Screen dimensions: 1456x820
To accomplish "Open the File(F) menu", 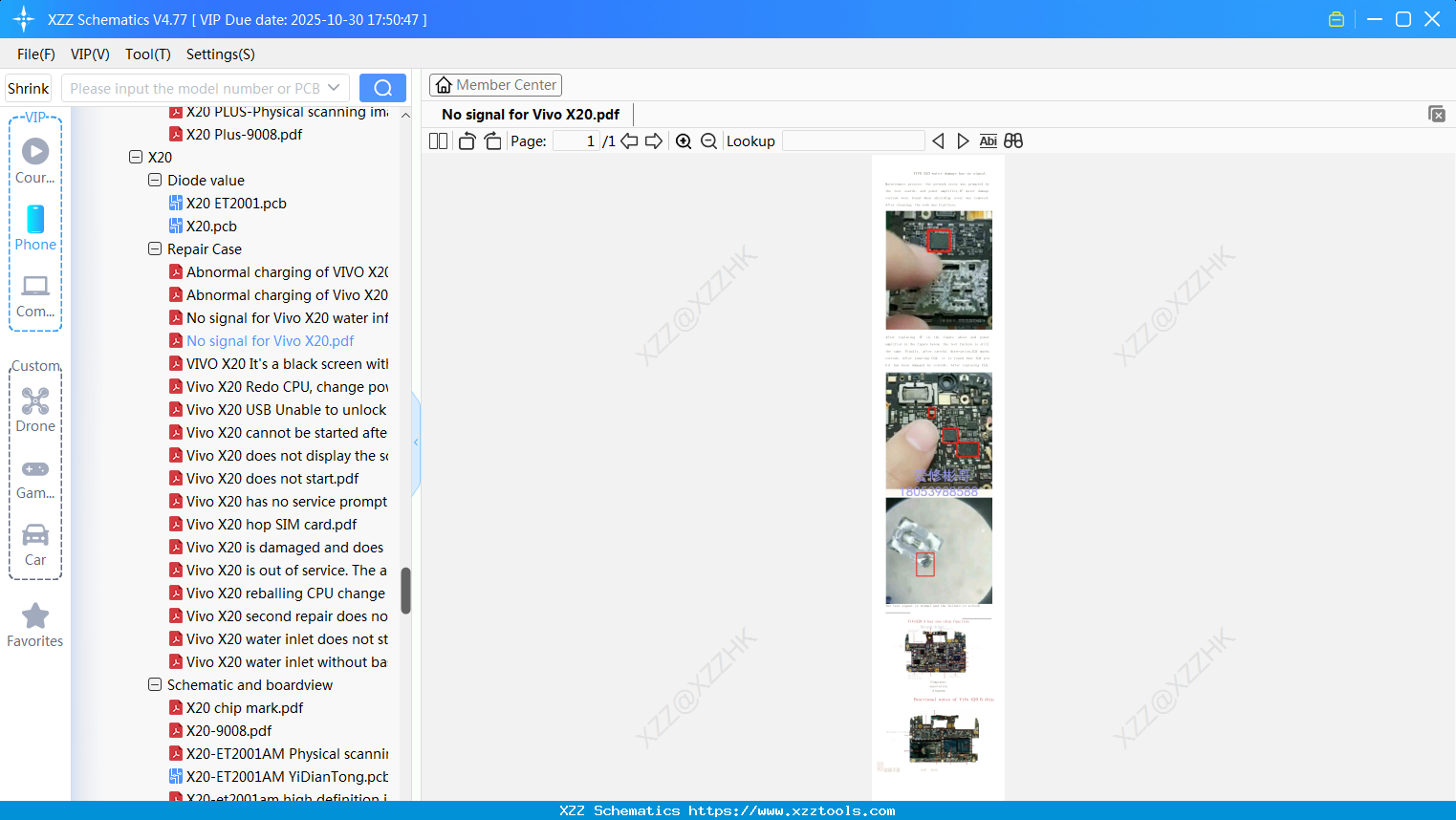I will coord(36,54).
